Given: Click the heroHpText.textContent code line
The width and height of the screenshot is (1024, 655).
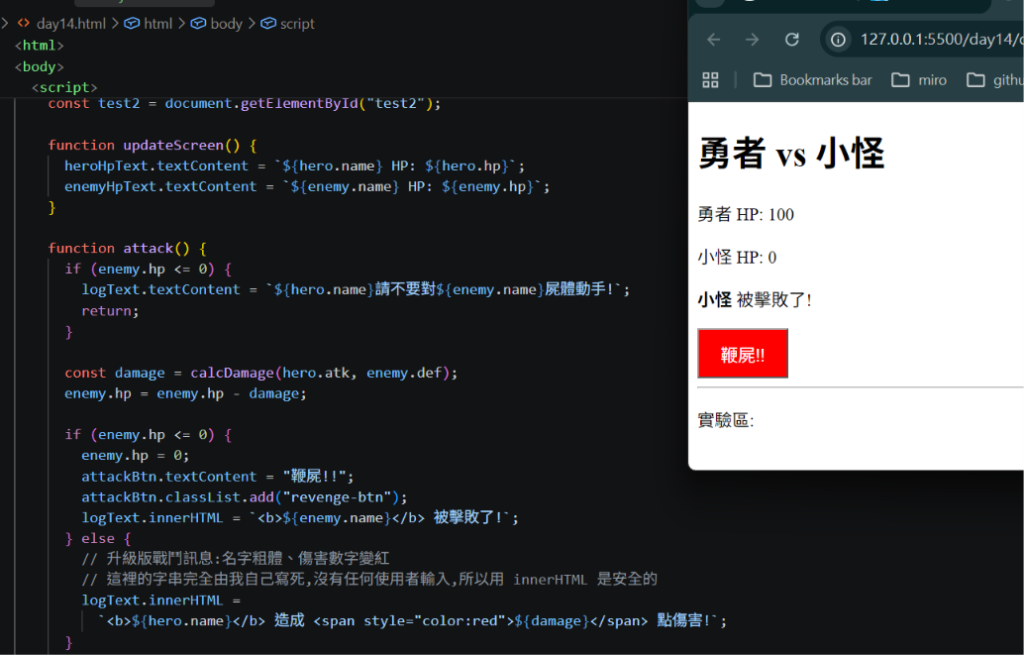Looking at the screenshot, I should point(295,166).
